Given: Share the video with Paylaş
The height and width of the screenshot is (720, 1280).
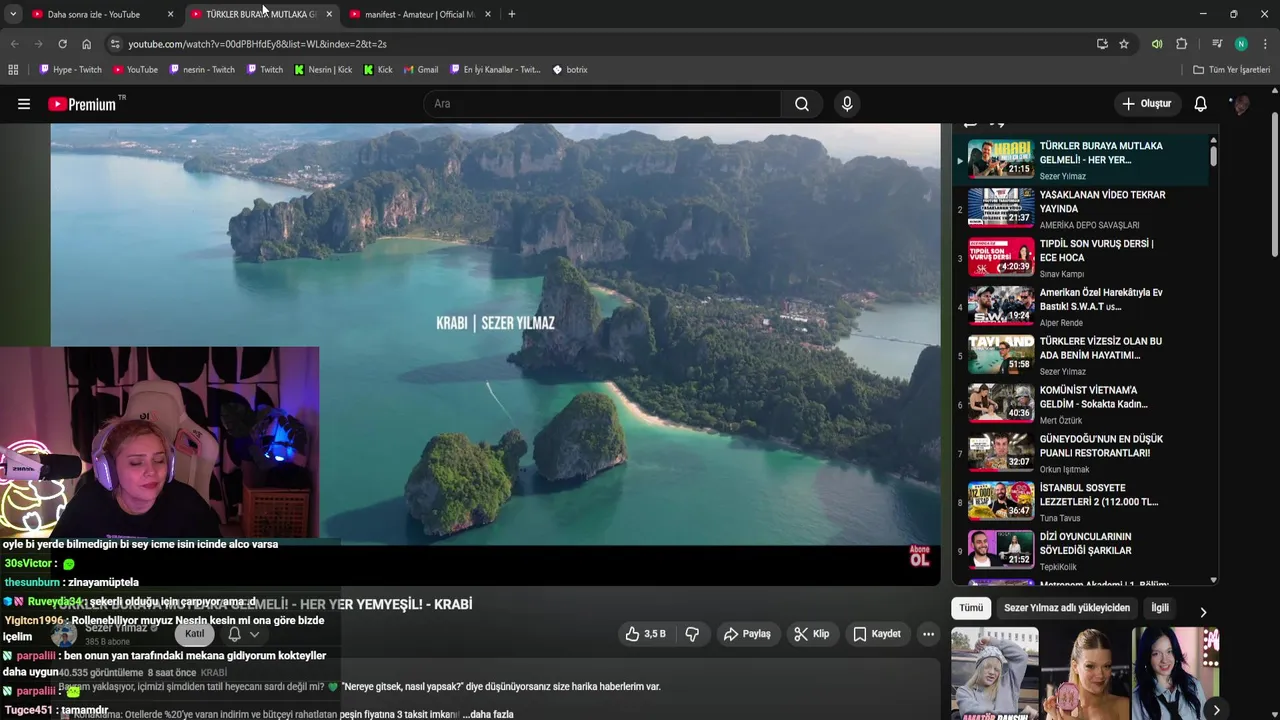Looking at the screenshot, I should (747, 634).
